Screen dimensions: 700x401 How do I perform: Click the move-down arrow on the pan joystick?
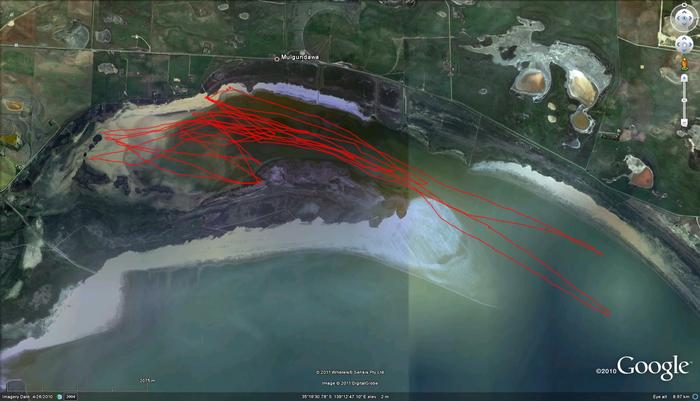point(684,50)
